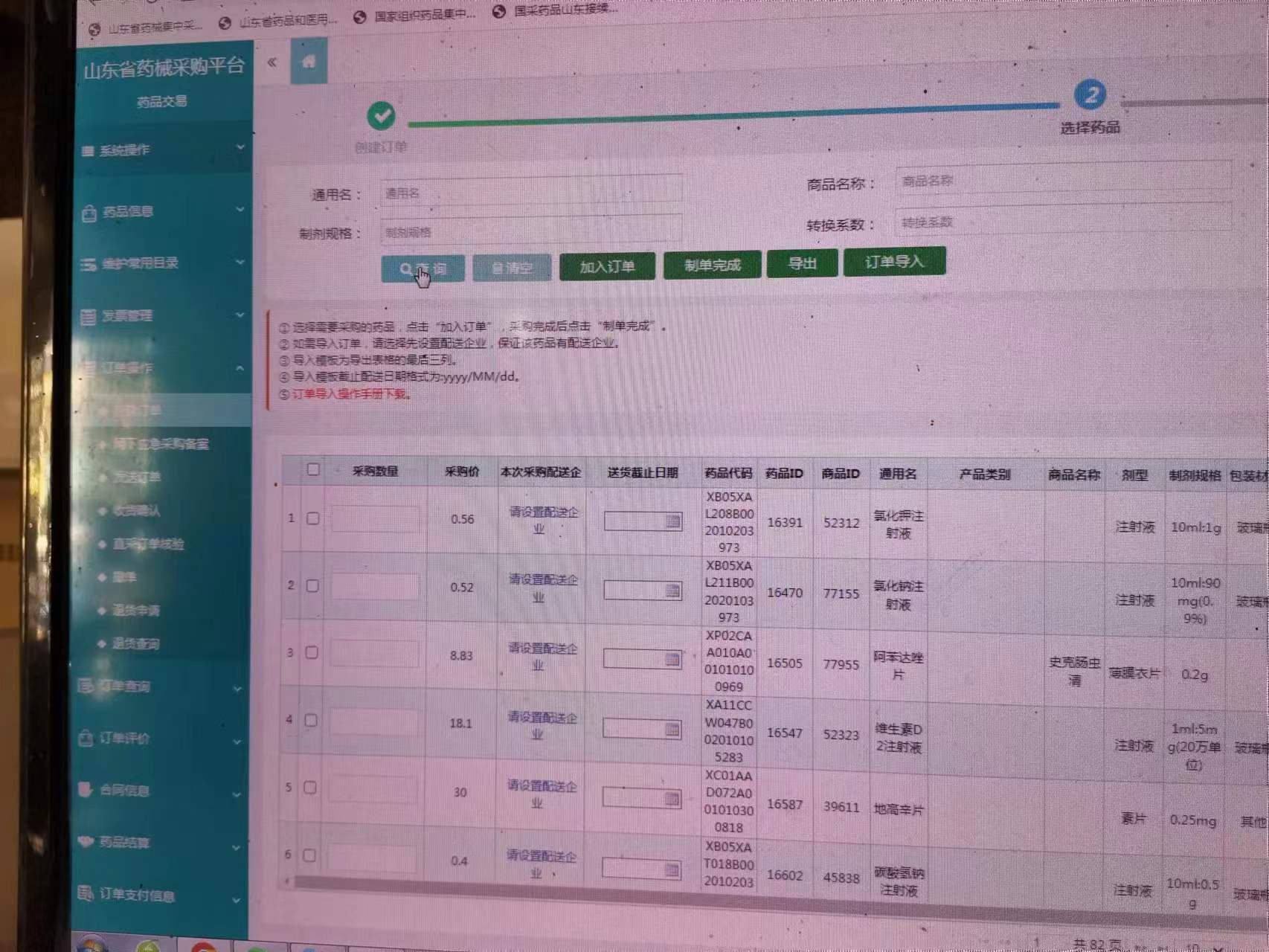
Task: Expand 系统操作 menu via its chevron
Action: [x=240, y=147]
